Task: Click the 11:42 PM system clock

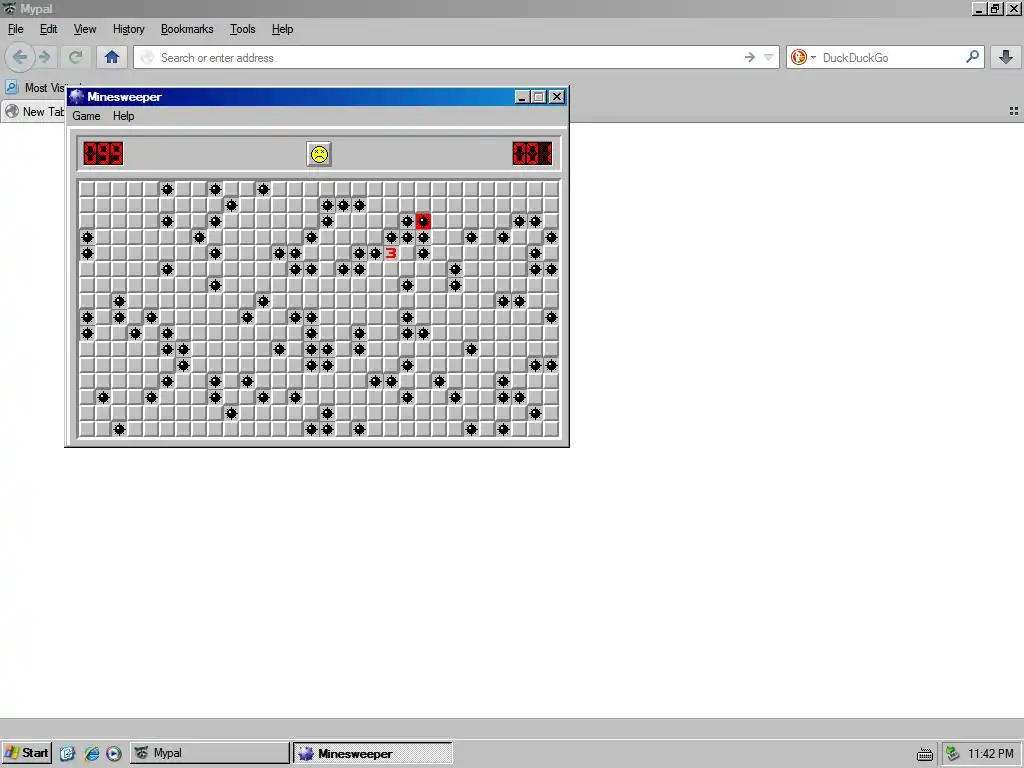Action: (x=991, y=754)
